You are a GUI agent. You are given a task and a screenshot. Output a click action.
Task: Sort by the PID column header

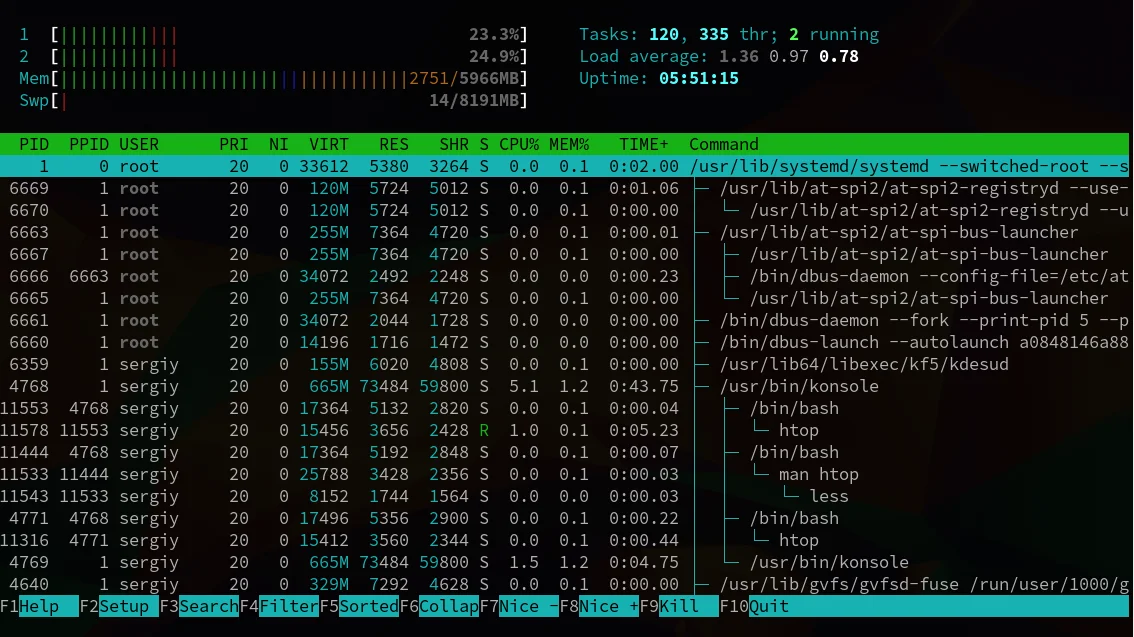click(34, 144)
